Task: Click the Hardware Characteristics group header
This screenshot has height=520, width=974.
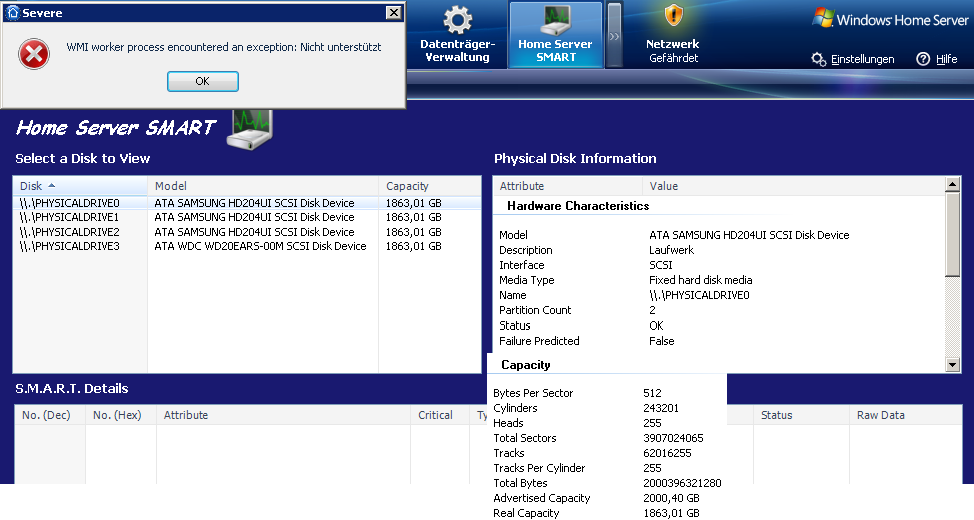Action: click(x=578, y=206)
